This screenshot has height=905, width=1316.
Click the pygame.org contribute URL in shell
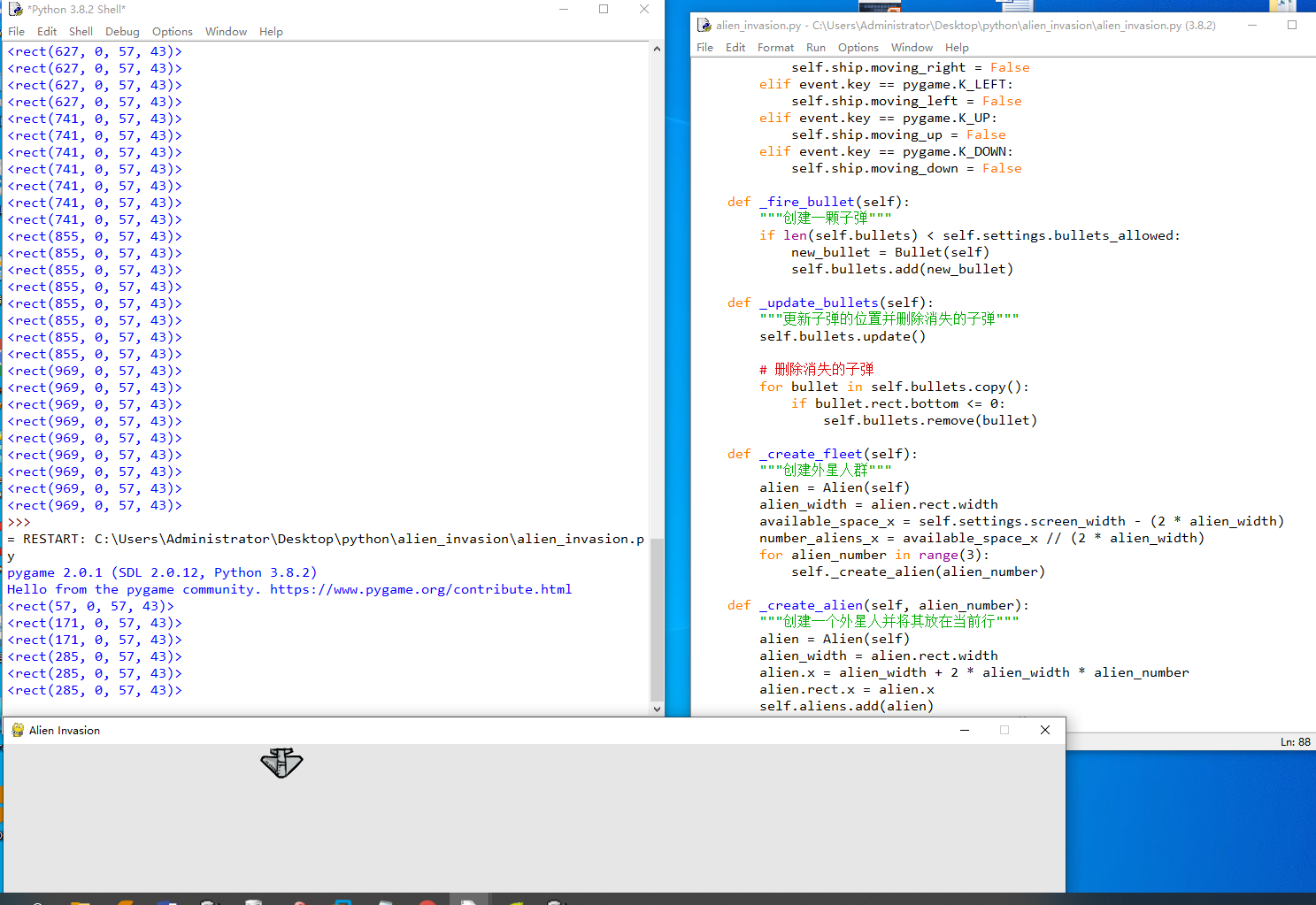tap(420, 589)
